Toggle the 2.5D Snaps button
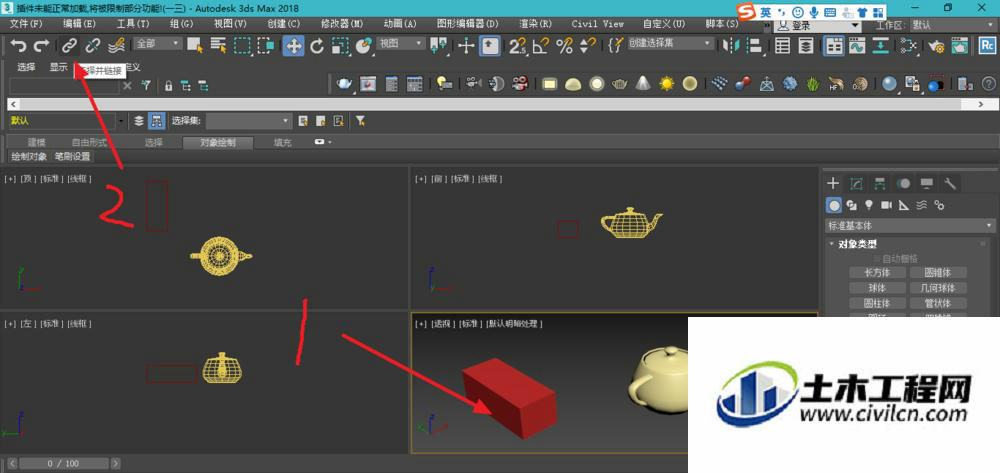The height and width of the screenshot is (473, 1000). click(517, 45)
